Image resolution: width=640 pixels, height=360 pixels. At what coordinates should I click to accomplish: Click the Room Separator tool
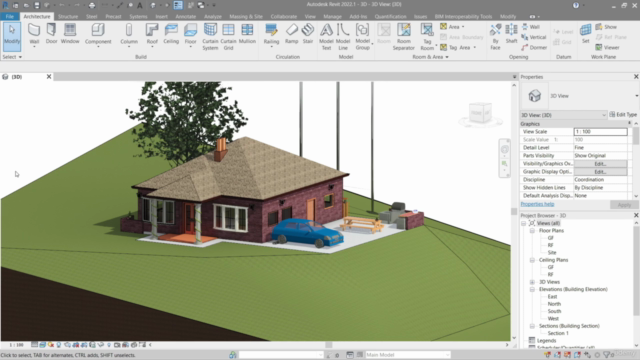click(404, 37)
